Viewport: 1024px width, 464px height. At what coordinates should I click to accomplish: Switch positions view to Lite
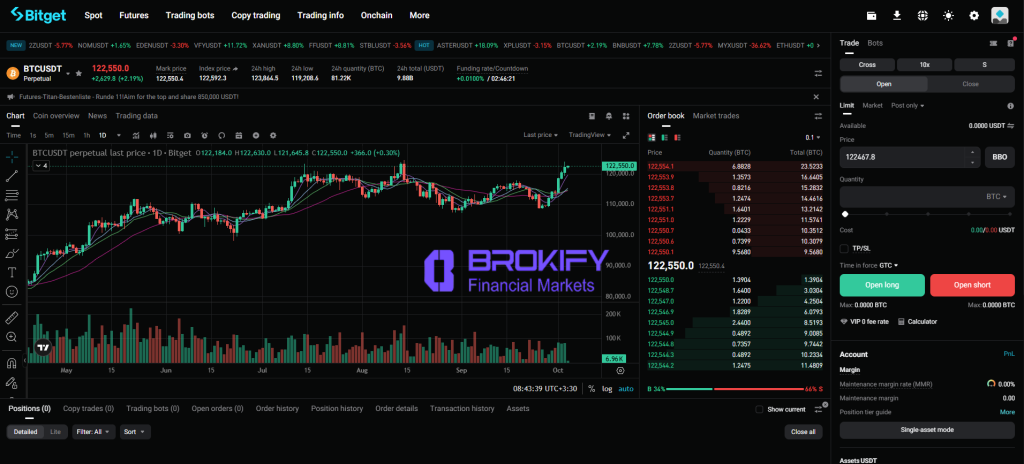(x=55, y=432)
